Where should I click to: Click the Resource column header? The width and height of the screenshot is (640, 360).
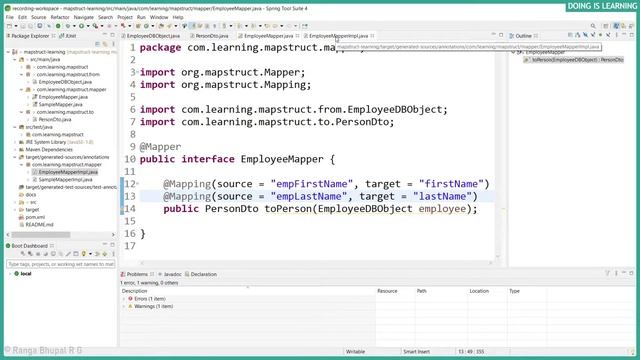(x=395, y=291)
